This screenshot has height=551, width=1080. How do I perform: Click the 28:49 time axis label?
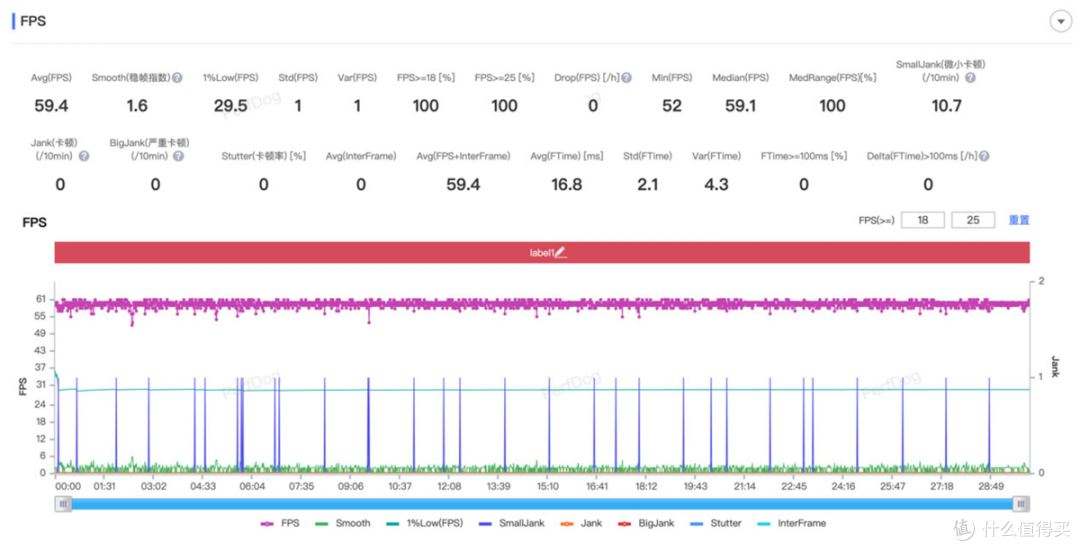coord(991,486)
